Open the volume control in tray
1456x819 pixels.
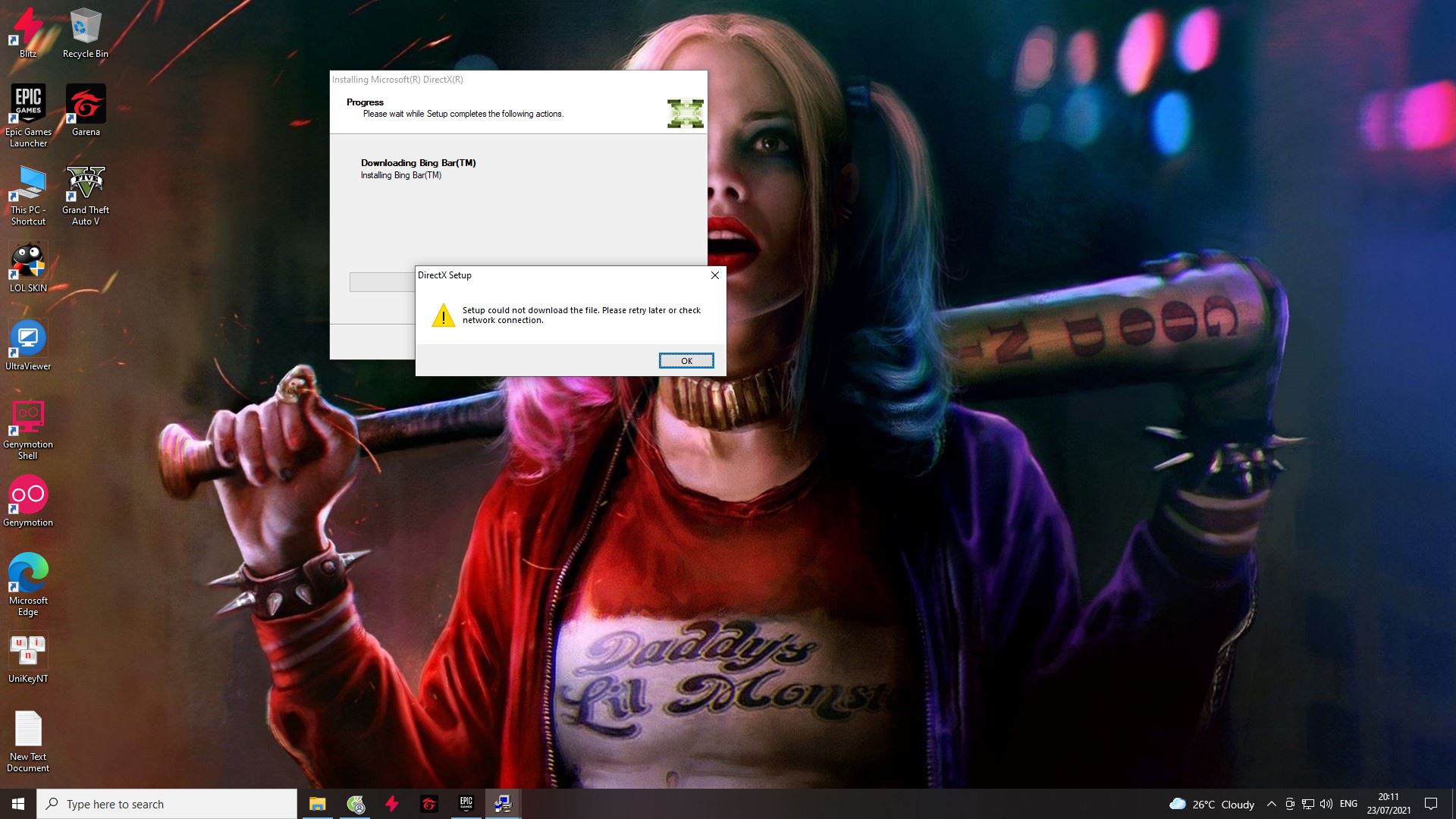(1326, 804)
